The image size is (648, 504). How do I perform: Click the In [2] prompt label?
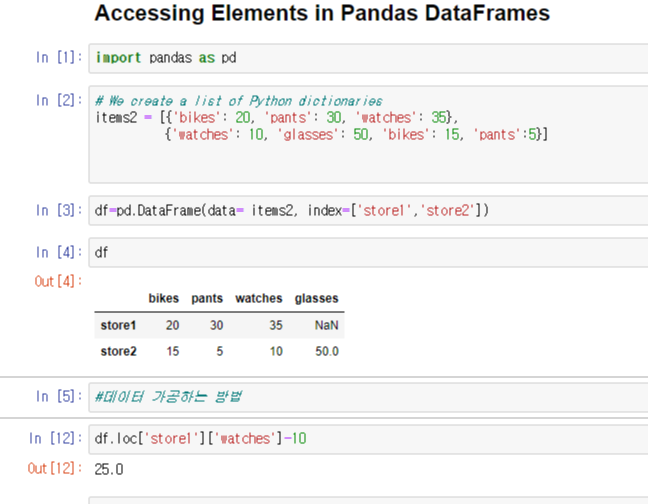pos(59,100)
